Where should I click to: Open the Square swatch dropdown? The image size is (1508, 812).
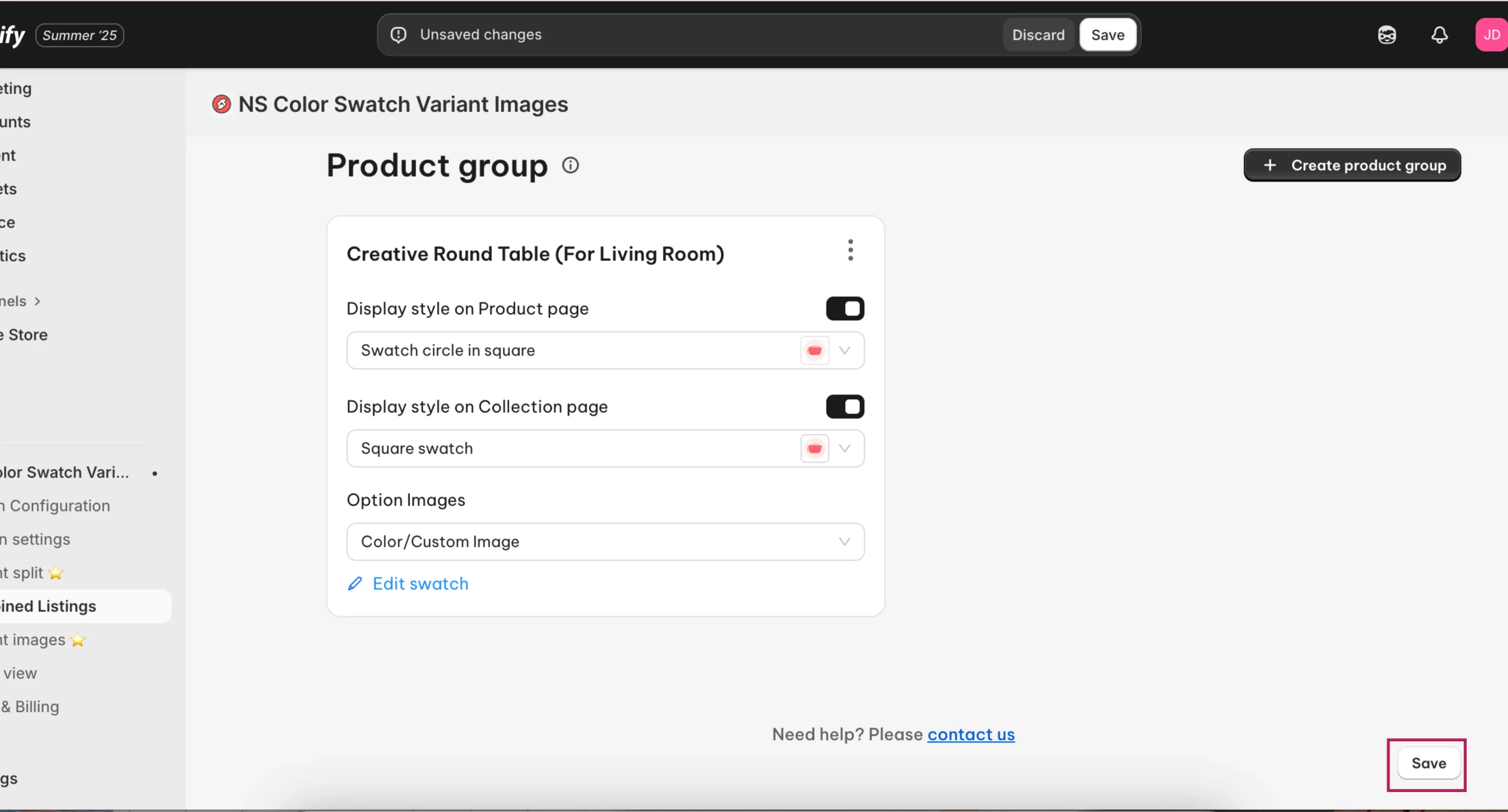[606, 449]
